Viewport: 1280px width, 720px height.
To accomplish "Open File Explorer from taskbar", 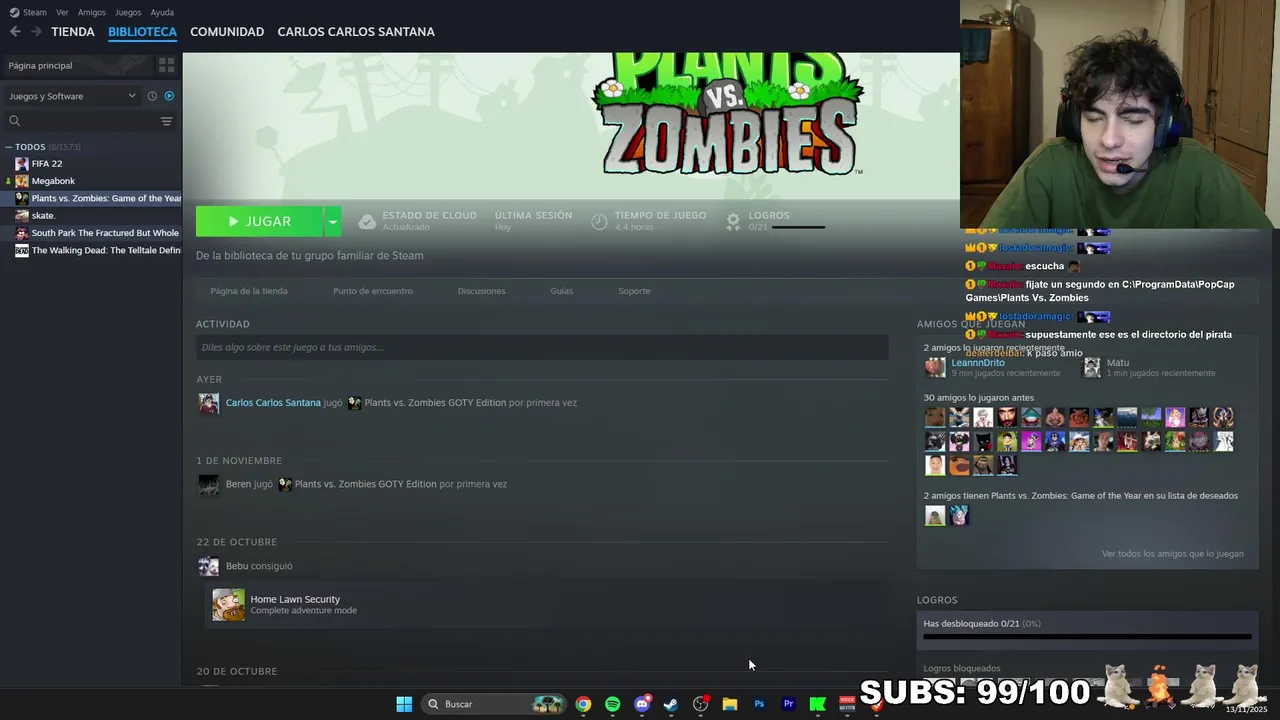I will (730, 704).
